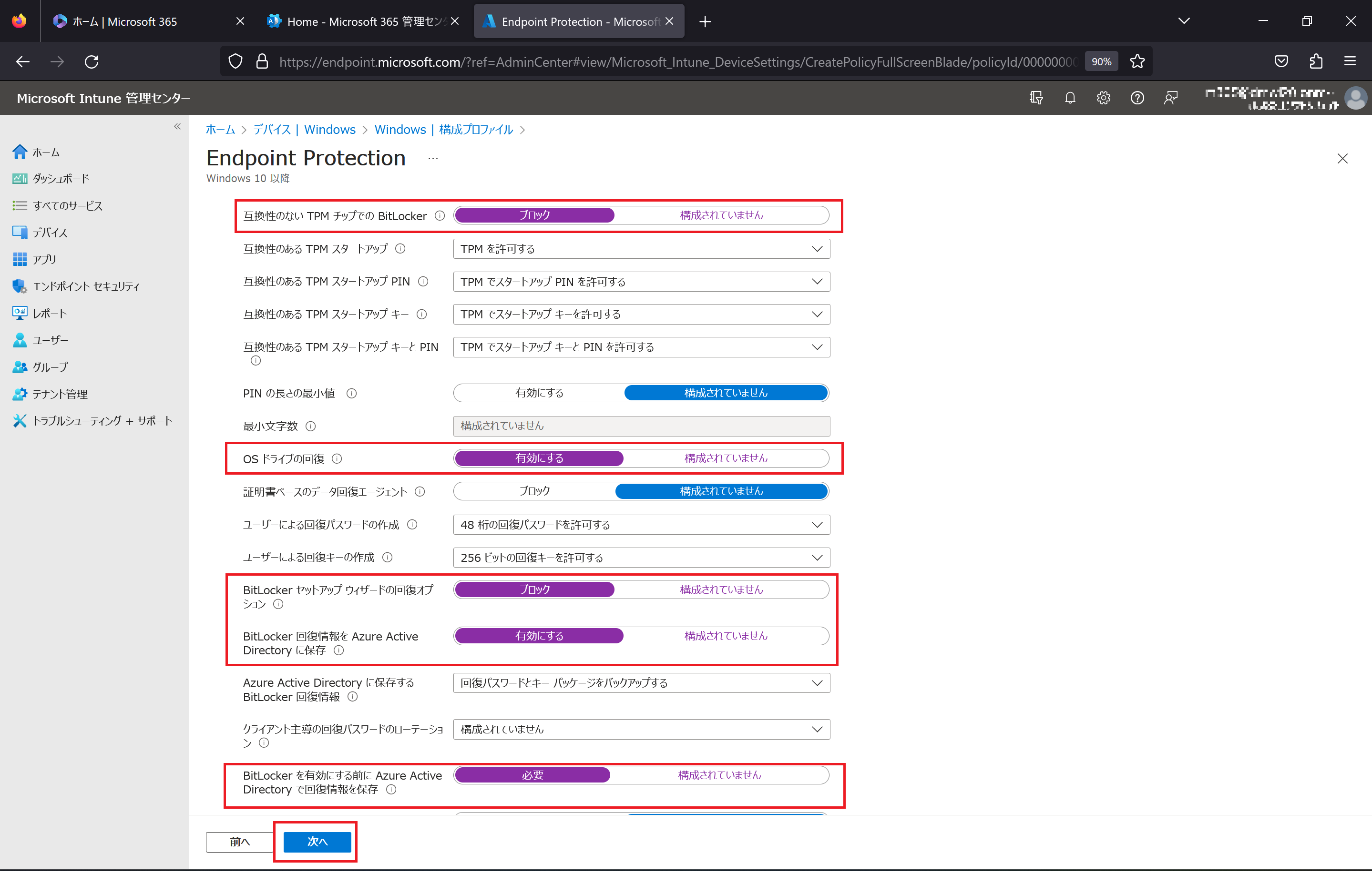The image size is (1372, 874).
Task: Close the Endpoint Protection blade
Action: point(1342,159)
